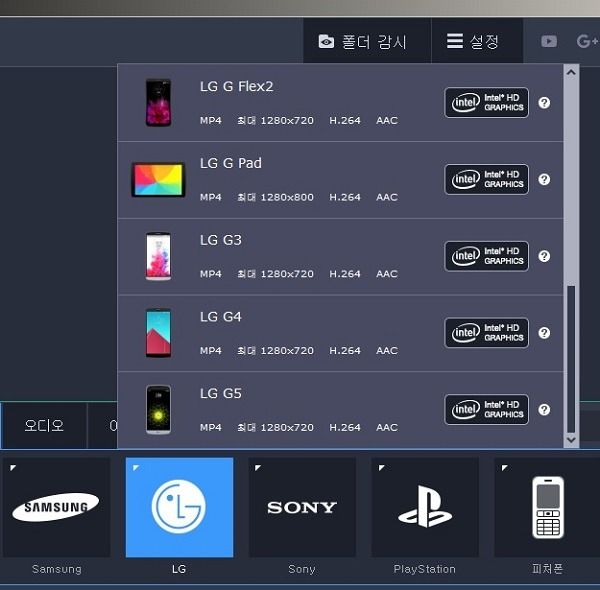Click the LG G Pad tablet thumbnail
The width and height of the screenshot is (600, 590).
pyautogui.click(x=158, y=179)
